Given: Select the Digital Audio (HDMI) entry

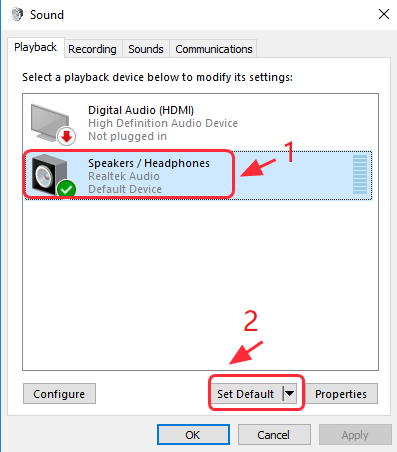Looking at the screenshot, I should click(x=198, y=123).
